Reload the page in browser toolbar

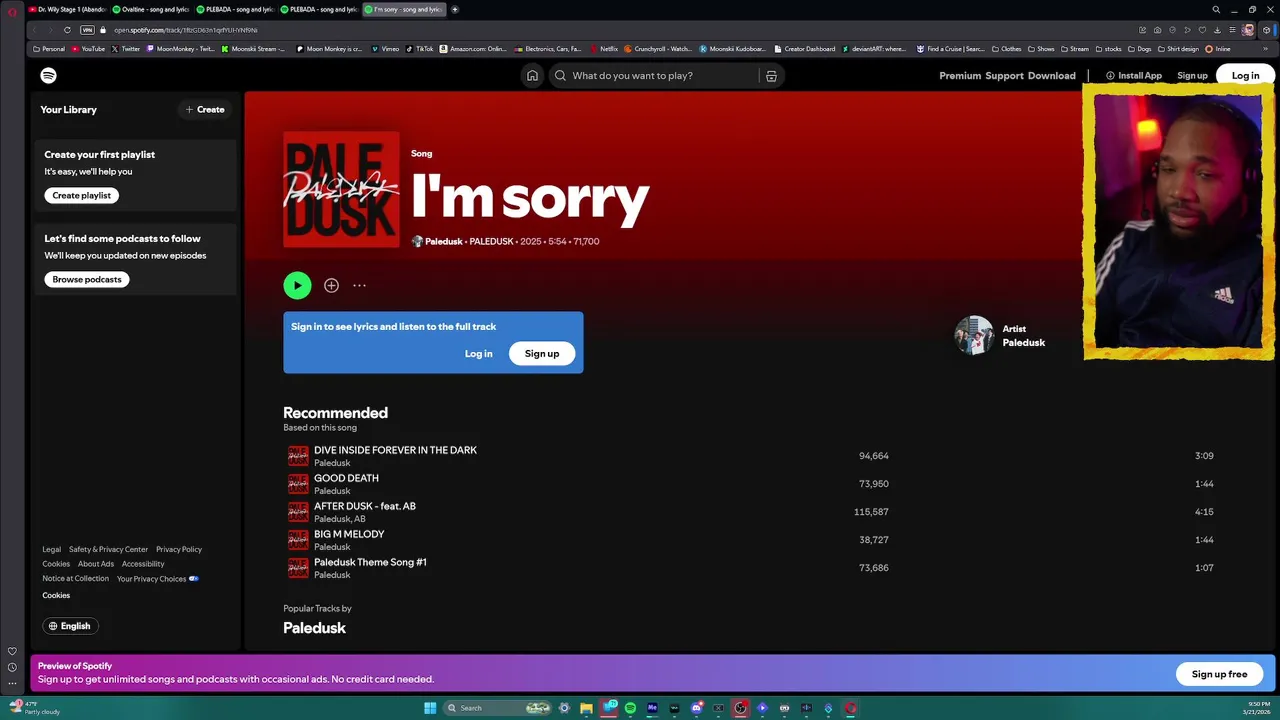tap(67, 30)
